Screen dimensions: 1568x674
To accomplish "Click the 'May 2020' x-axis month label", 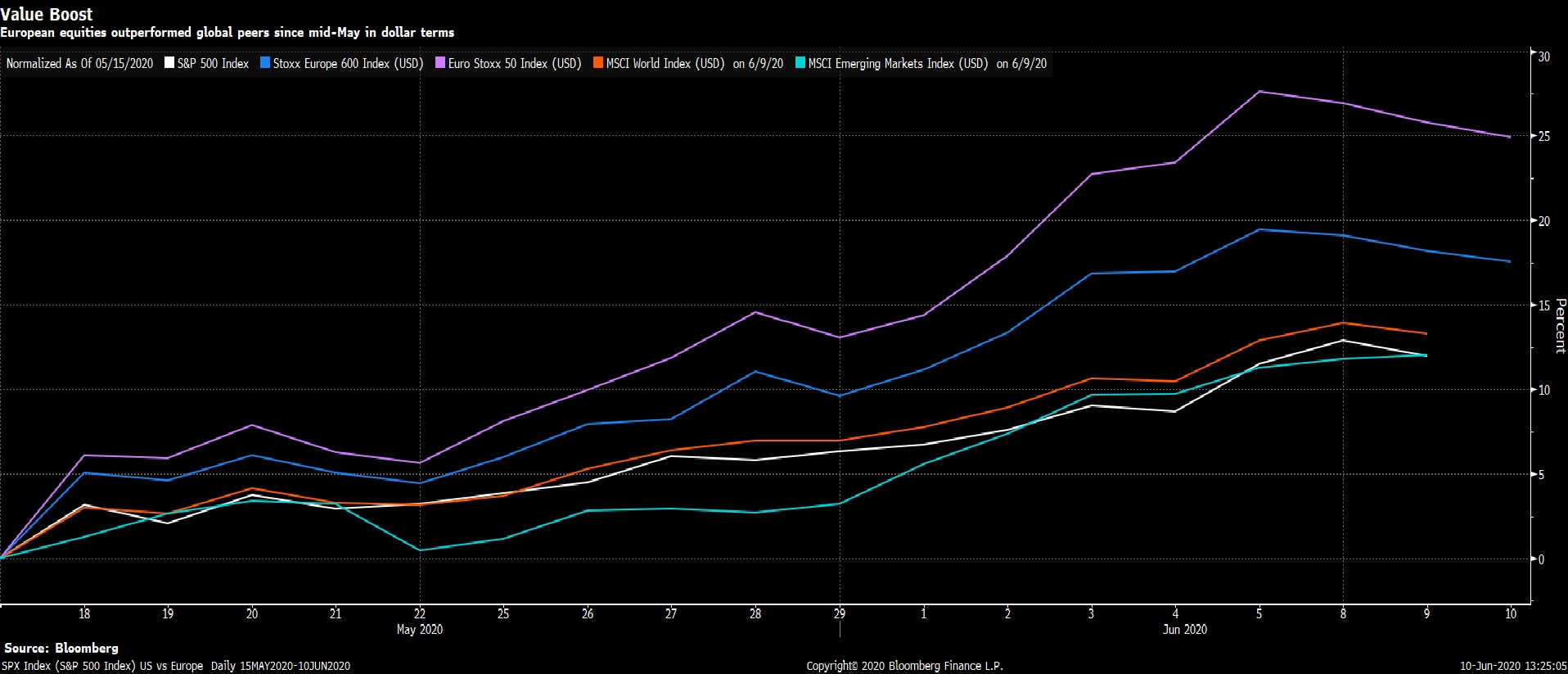I will click(x=419, y=629).
